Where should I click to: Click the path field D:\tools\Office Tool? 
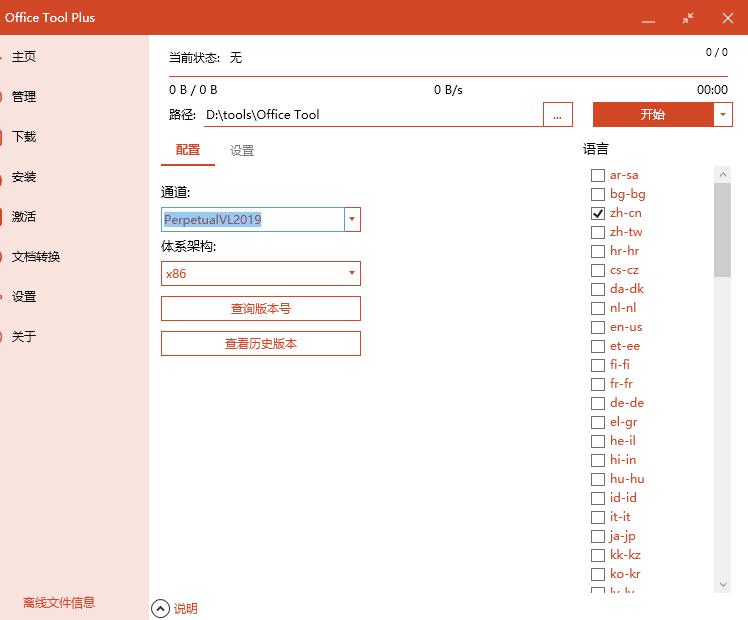[x=374, y=115]
